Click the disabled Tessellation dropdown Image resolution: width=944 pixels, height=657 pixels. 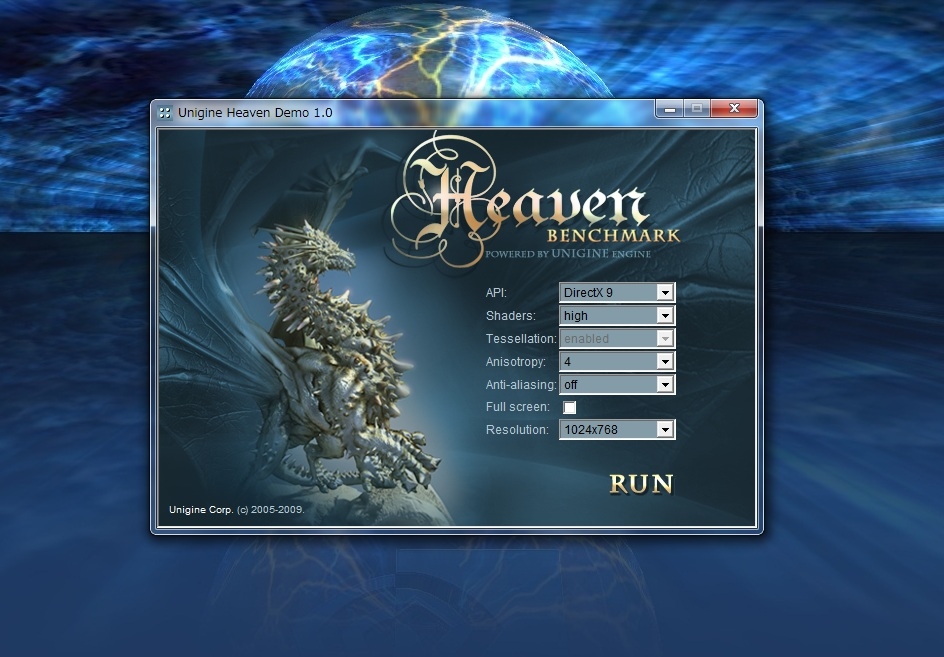tap(617, 338)
